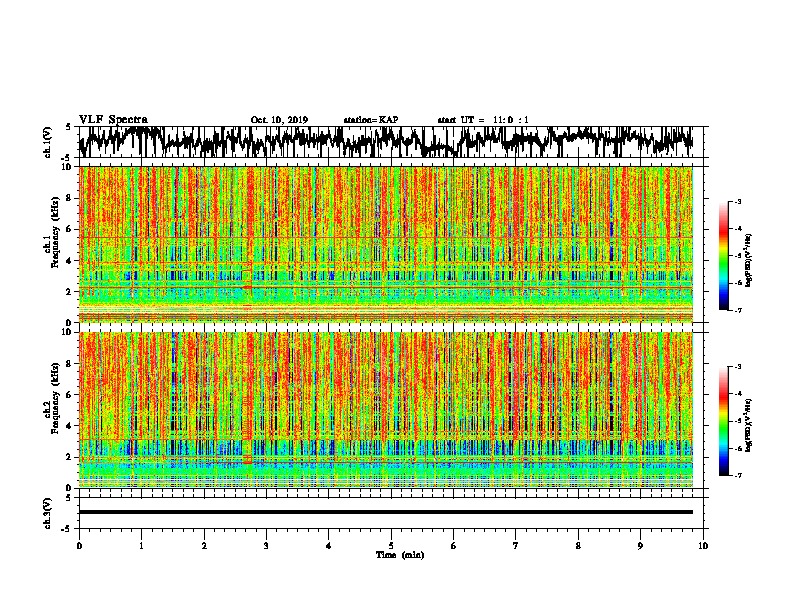Click time axis tick label "2"

(x=204, y=545)
